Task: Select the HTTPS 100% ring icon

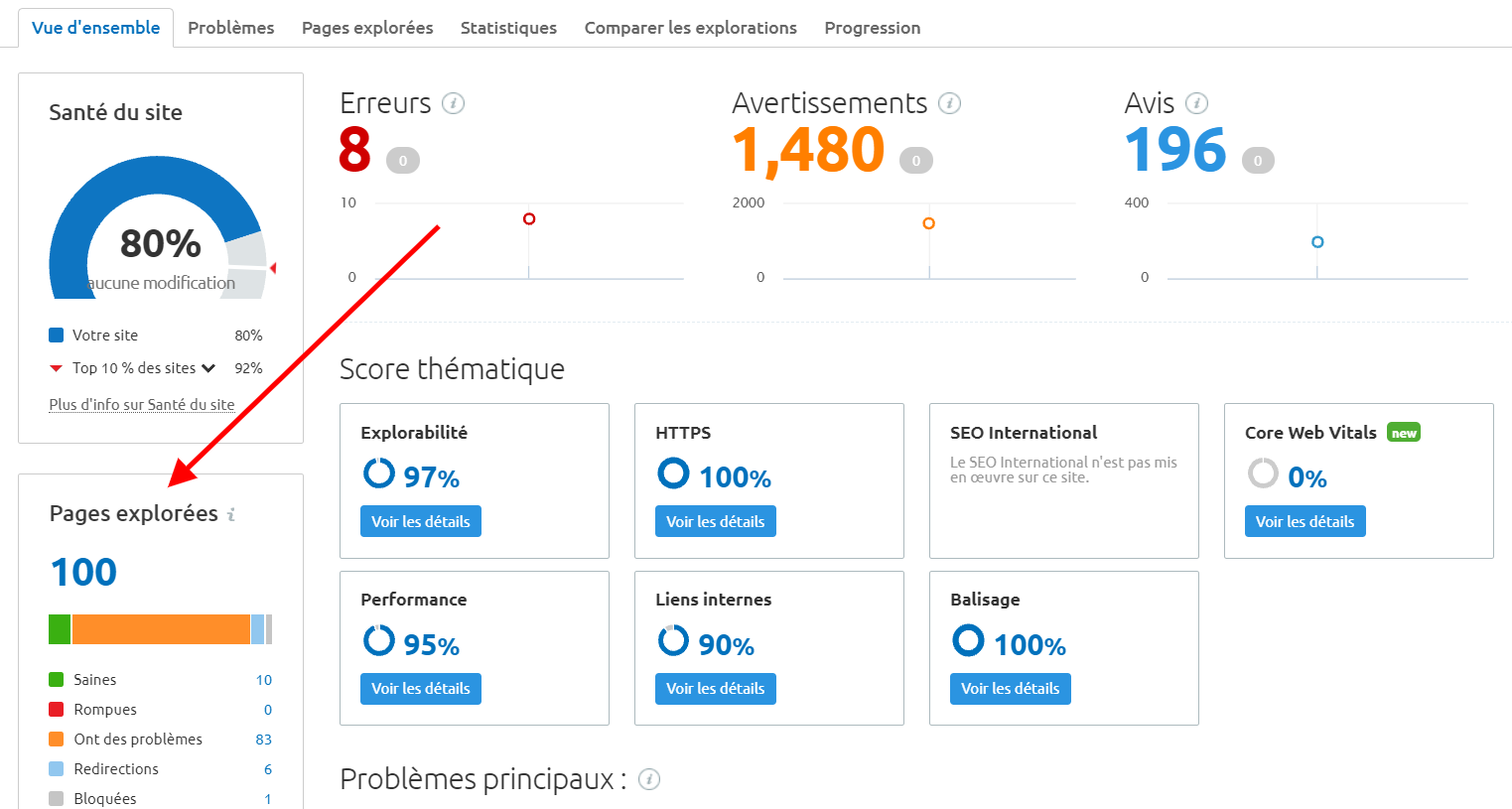Action: pos(673,473)
